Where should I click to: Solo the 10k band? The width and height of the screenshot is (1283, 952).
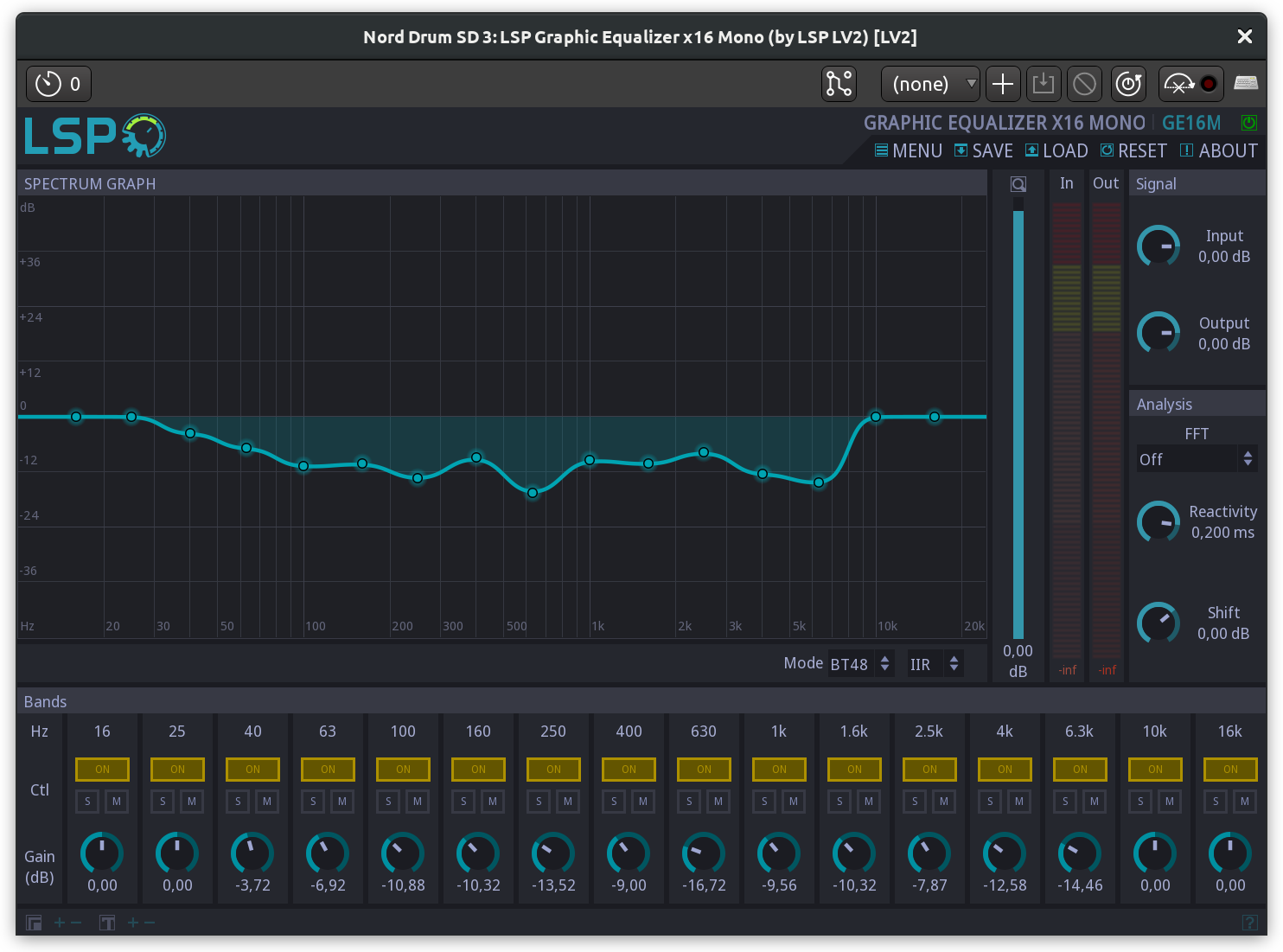pos(1140,802)
